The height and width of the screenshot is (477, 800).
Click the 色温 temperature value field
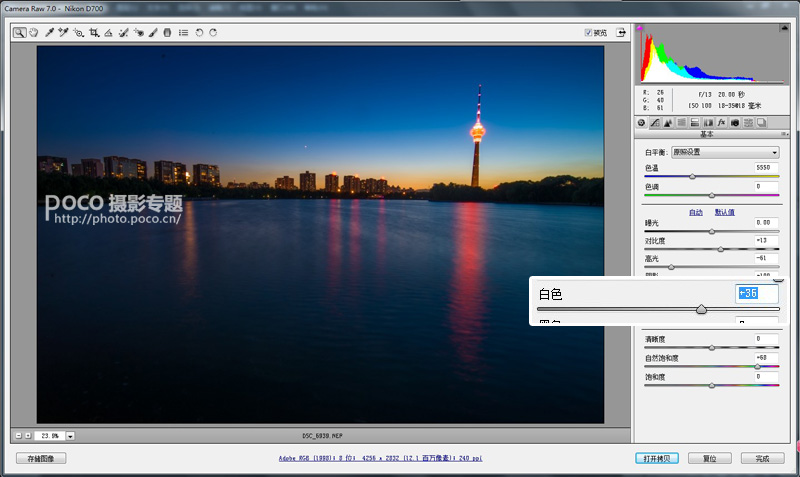[x=766, y=167]
